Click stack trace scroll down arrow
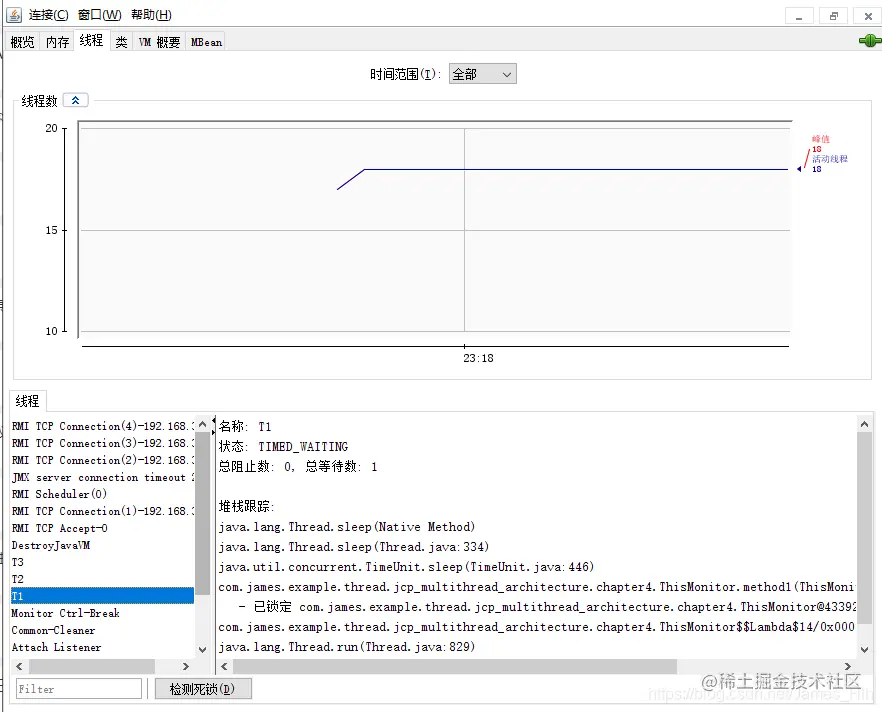This screenshot has width=882, height=712. (865, 650)
